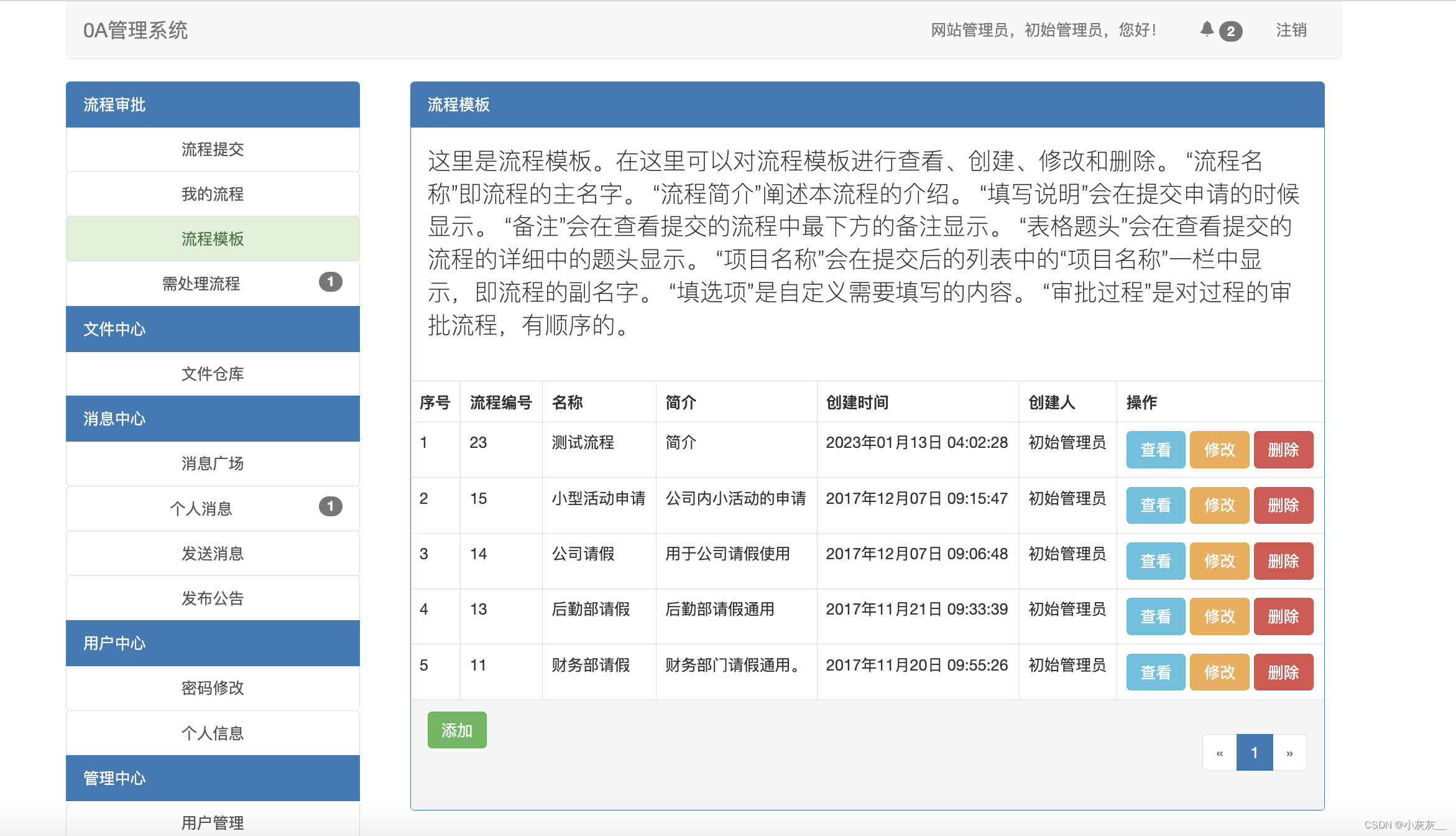Viewport: 1456px width, 836px height.
Task: Open 文件仓库 under 文件中心
Action: (x=212, y=374)
